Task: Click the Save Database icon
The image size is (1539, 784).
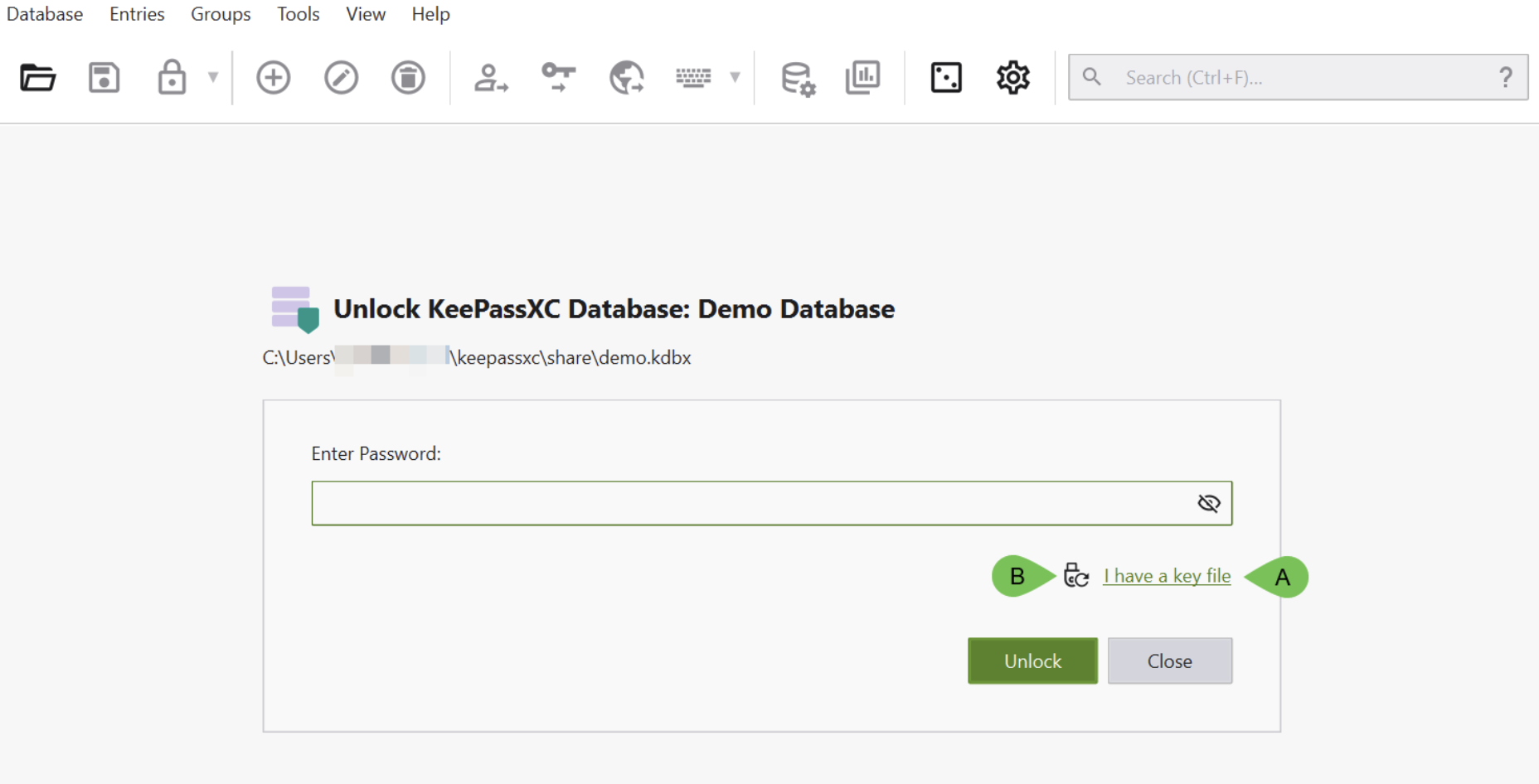Action: tap(104, 78)
